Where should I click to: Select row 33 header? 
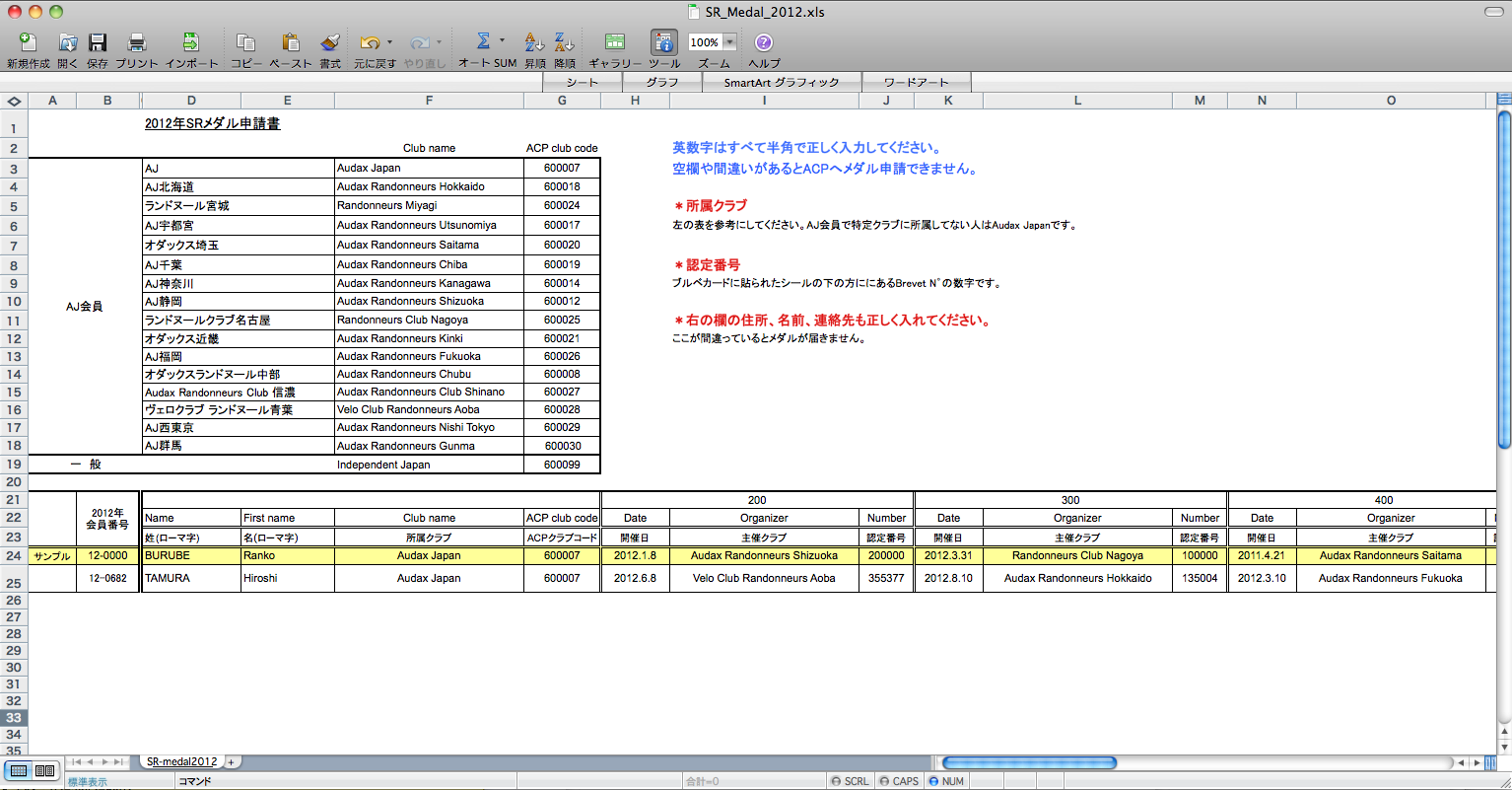[14, 718]
